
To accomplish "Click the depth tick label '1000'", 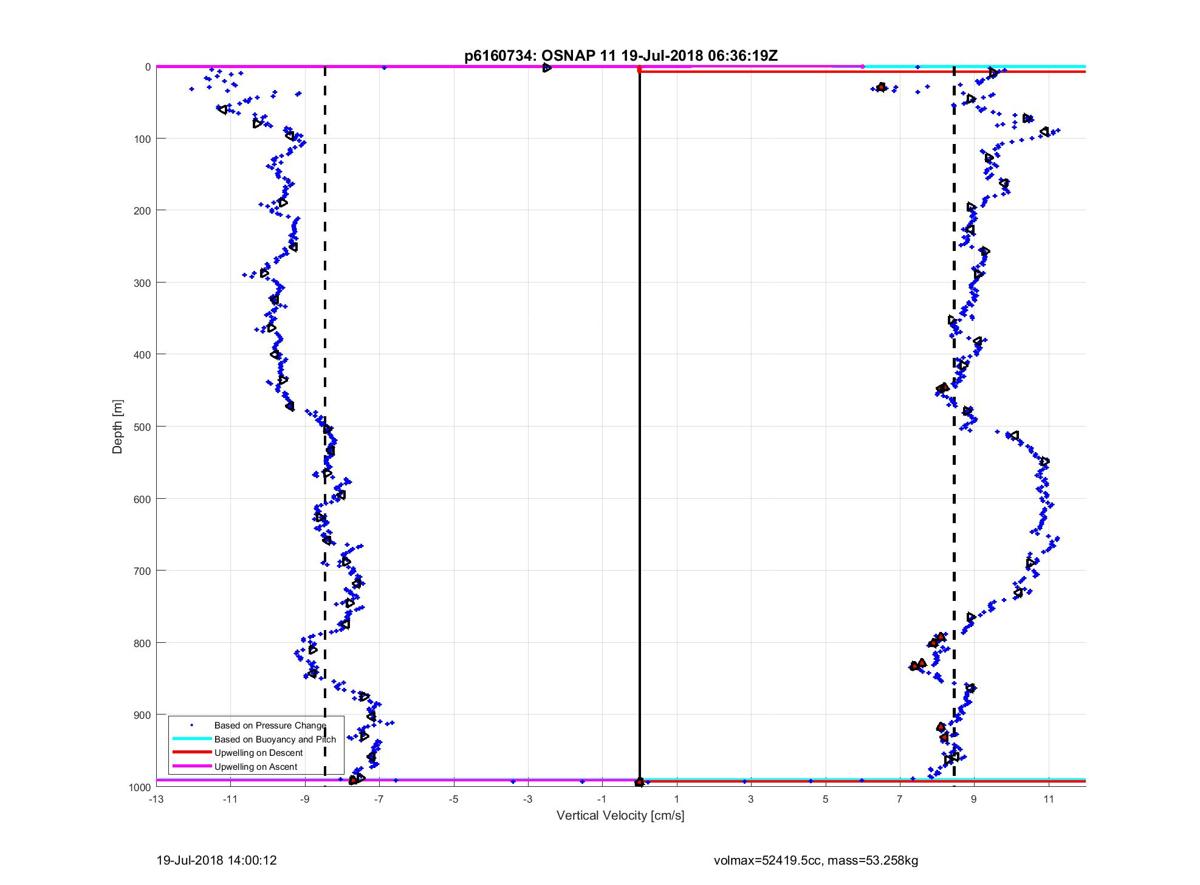I will pyautogui.click(x=139, y=787).
